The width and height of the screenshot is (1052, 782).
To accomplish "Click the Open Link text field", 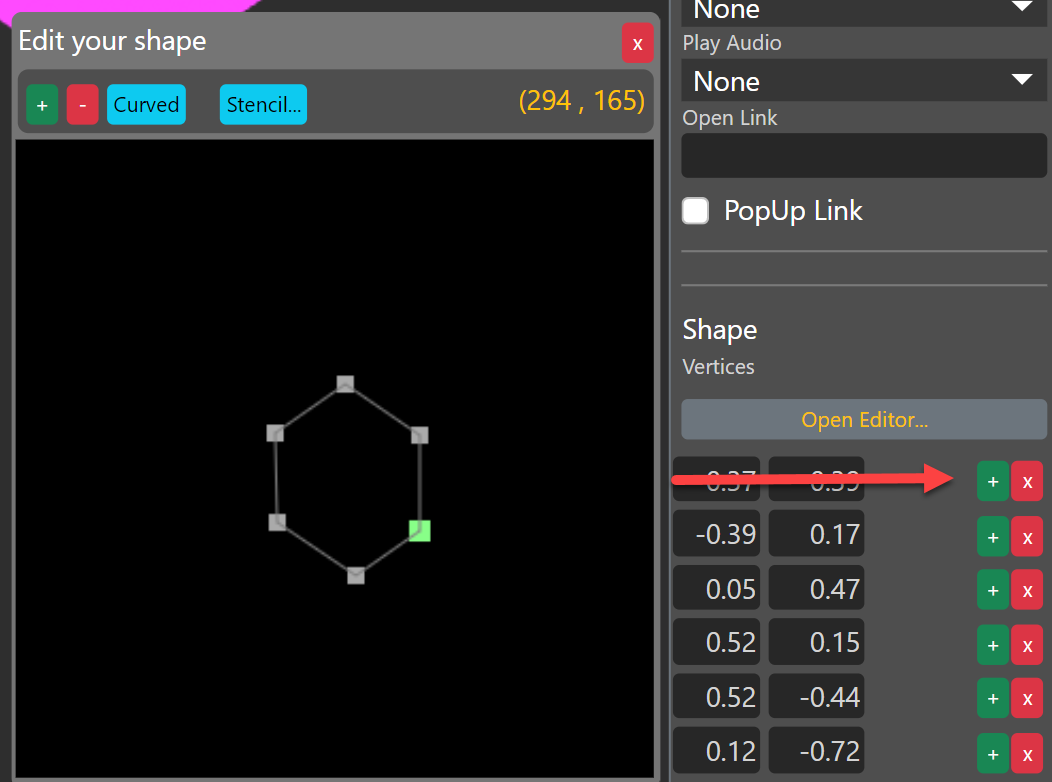I will click(864, 155).
